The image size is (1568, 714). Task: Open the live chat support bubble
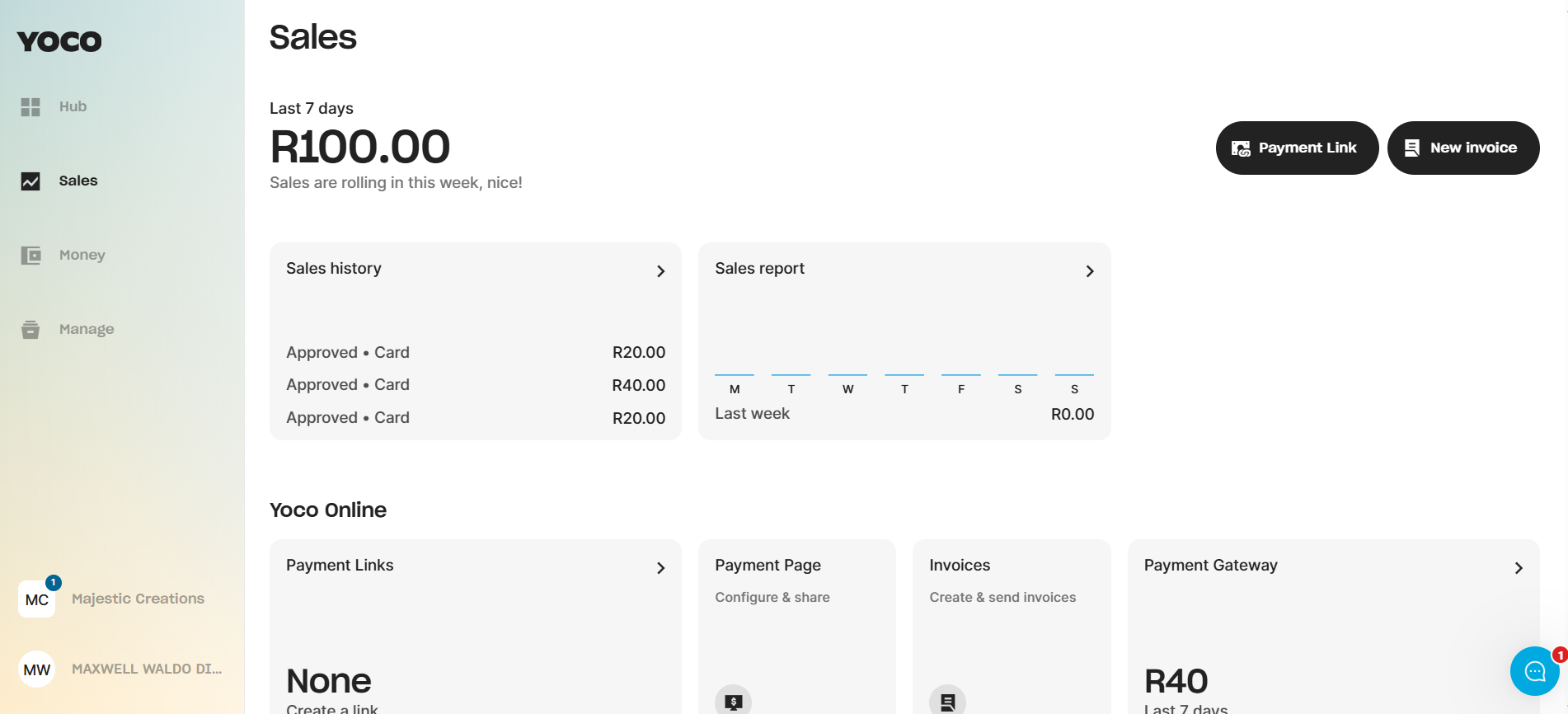[x=1534, y=671]
